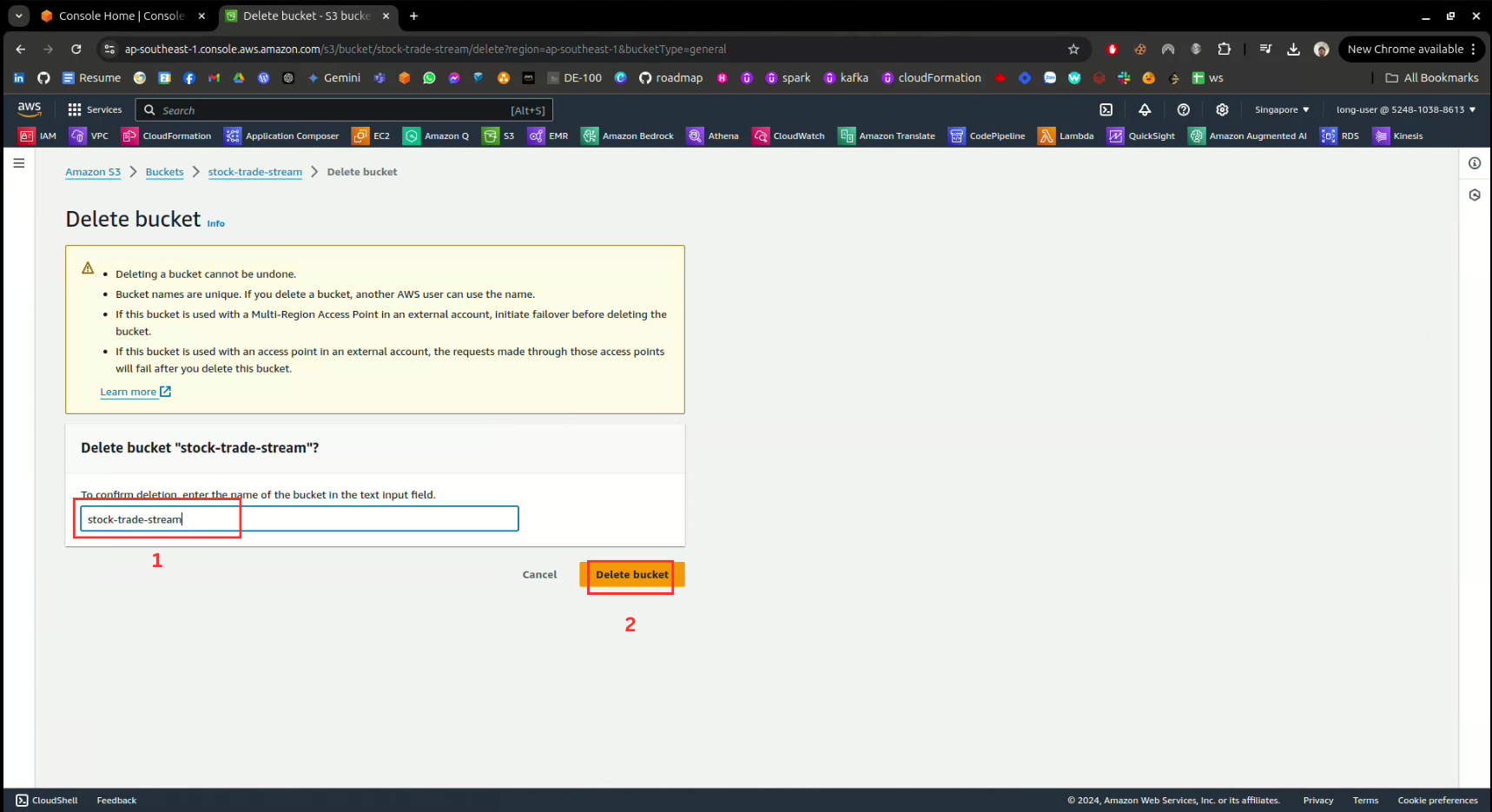Open the Learn more link
The image size is (1492, 812).
[x=129, y=393]
